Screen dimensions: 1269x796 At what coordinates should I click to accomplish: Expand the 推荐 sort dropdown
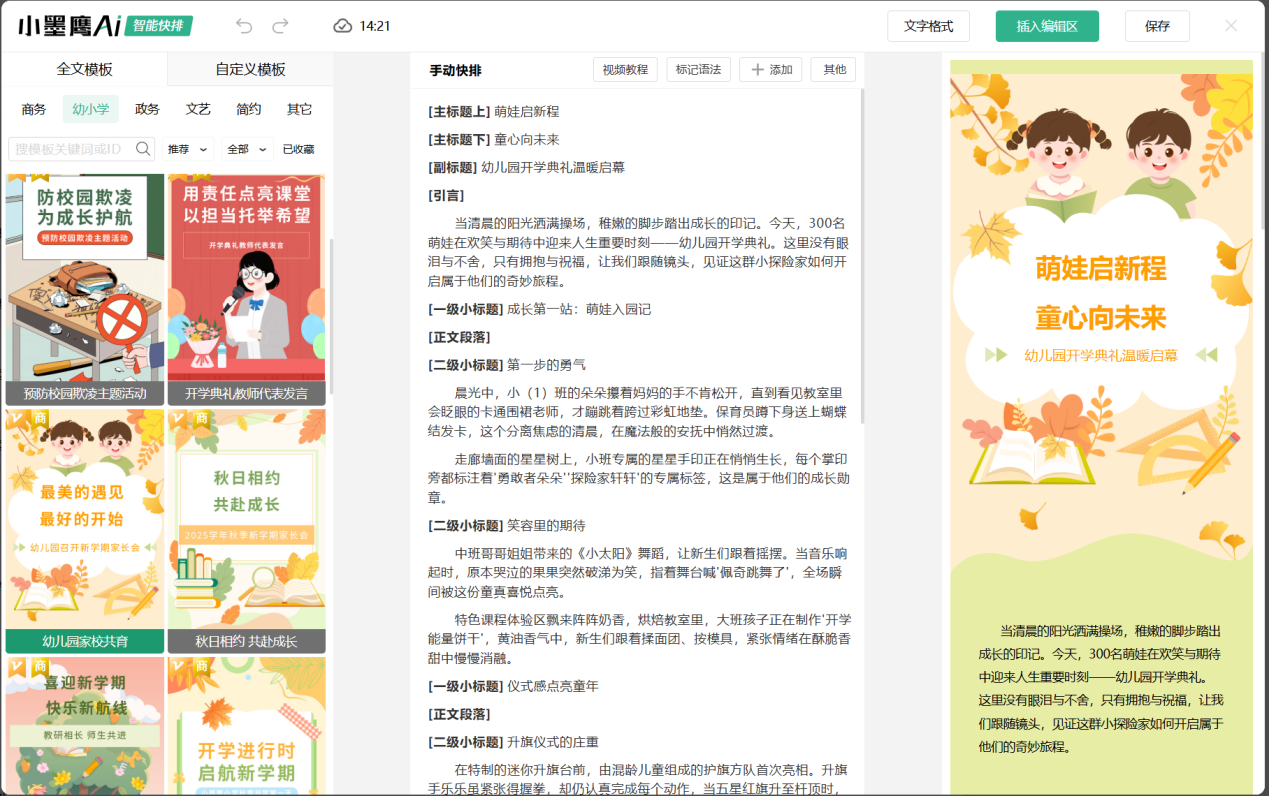(188, 149)
